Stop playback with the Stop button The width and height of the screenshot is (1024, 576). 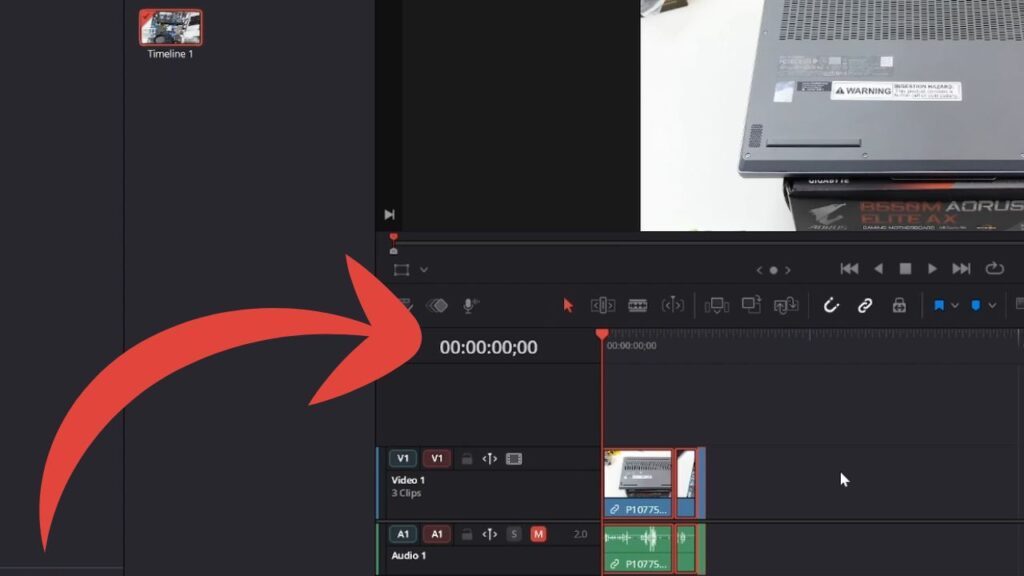[905, 269]
